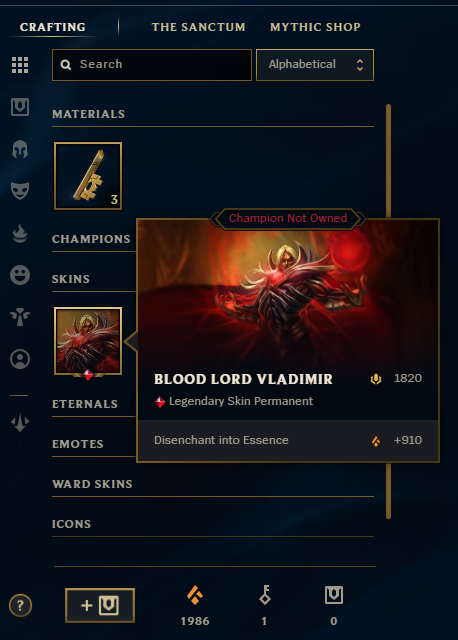Filter loot by champions helmet icon
The height and width of the screenshot is (640, 458).
pyautogui.click(x=20, y=149)
